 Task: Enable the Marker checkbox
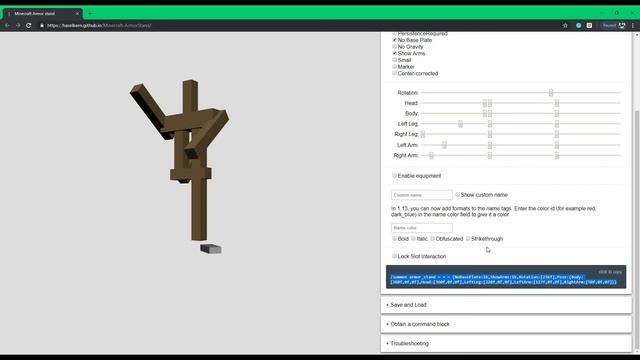tap(394, 67)
